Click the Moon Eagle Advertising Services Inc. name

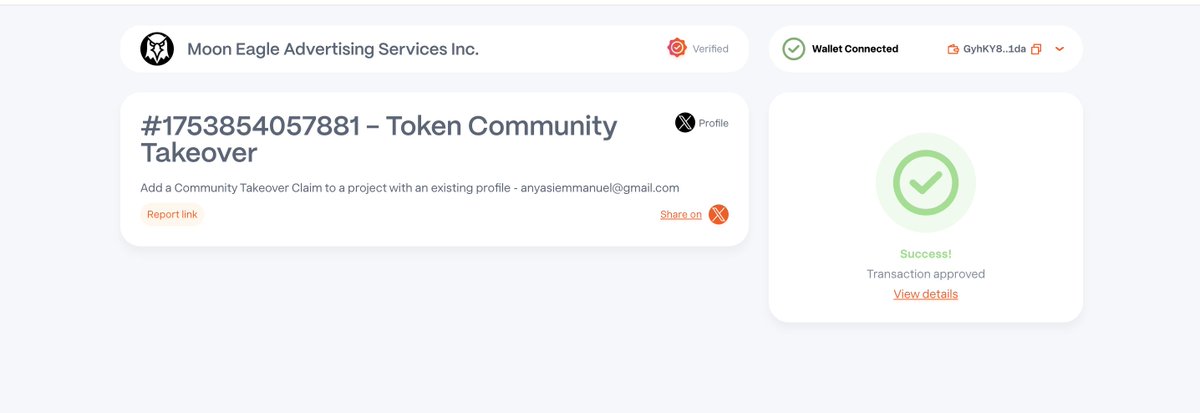pos(333,49)
